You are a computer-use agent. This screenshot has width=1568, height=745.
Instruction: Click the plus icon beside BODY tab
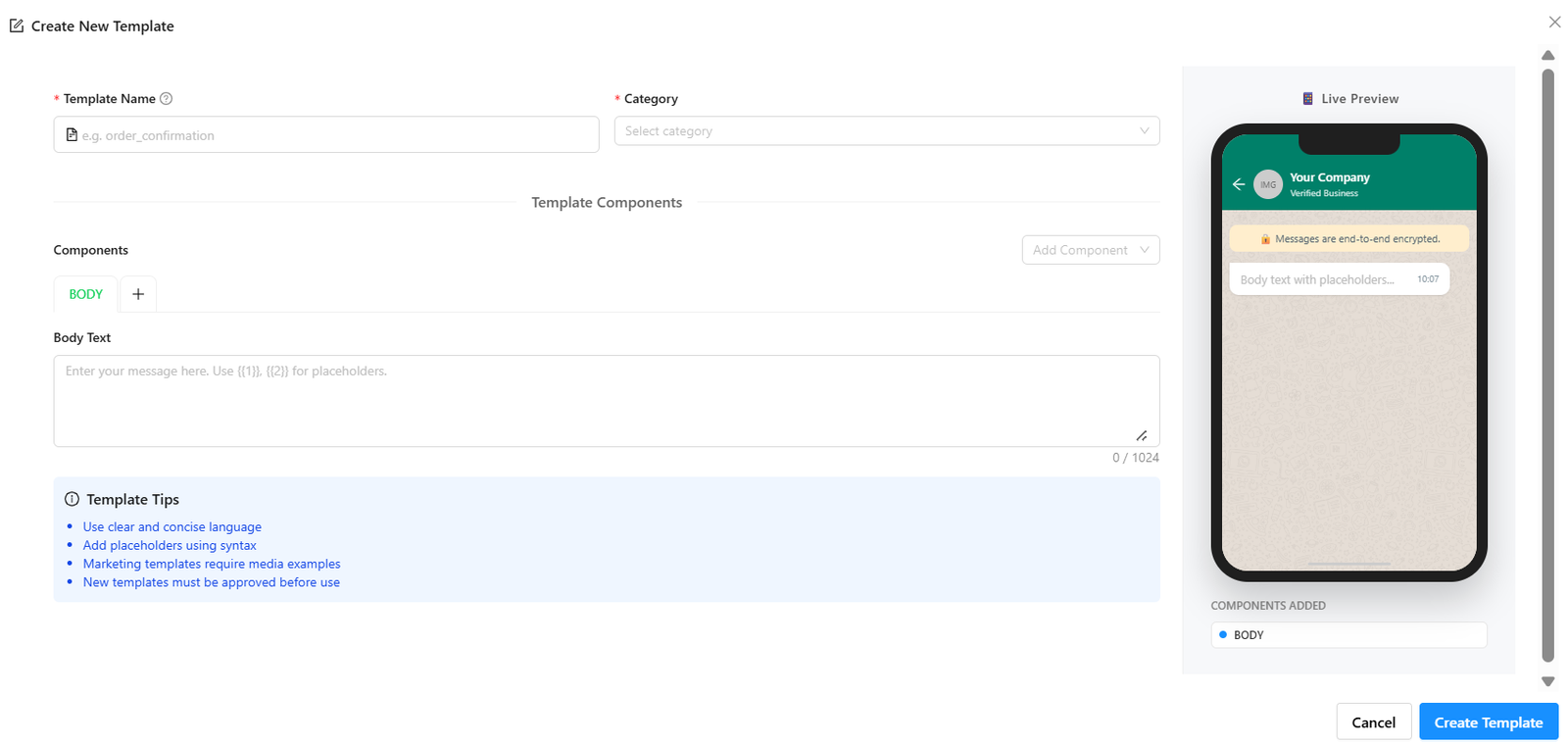coord(138,294)
